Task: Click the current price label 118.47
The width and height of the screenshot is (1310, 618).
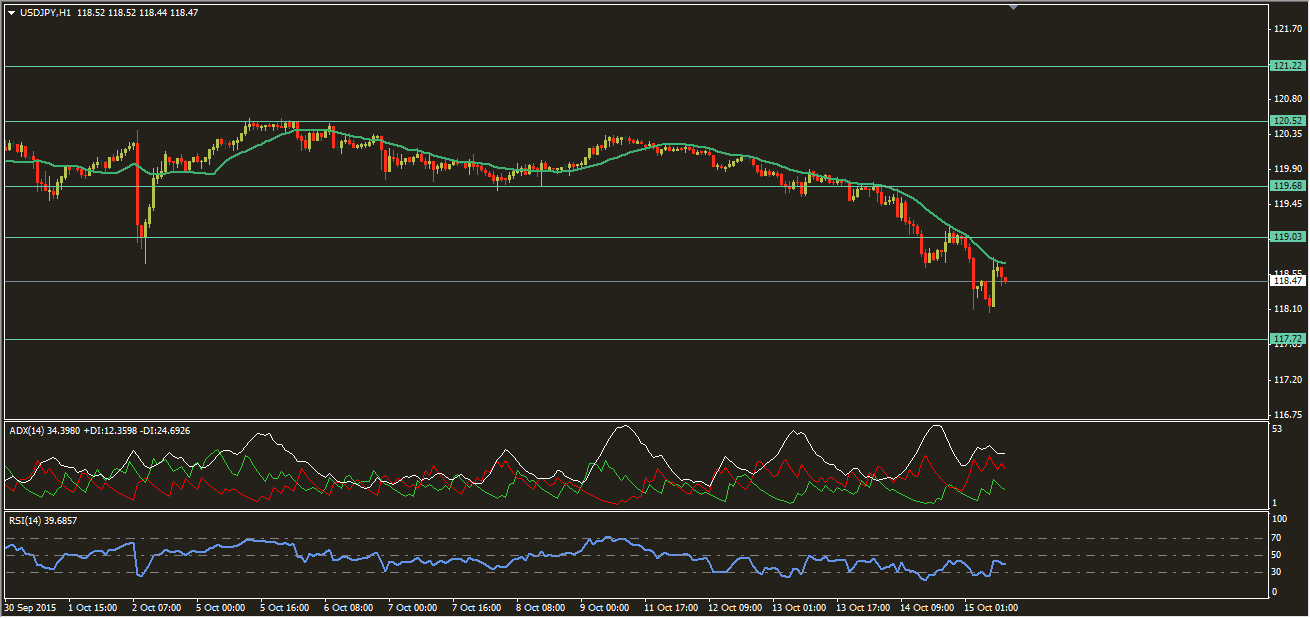Action: 1287,282
